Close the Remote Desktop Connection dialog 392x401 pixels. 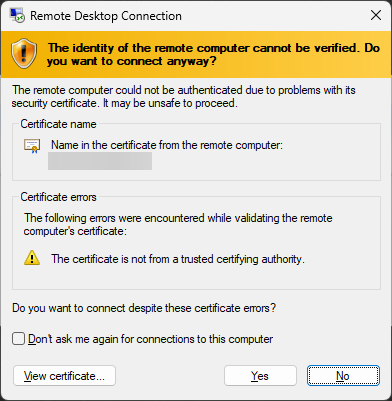[376, 15]
